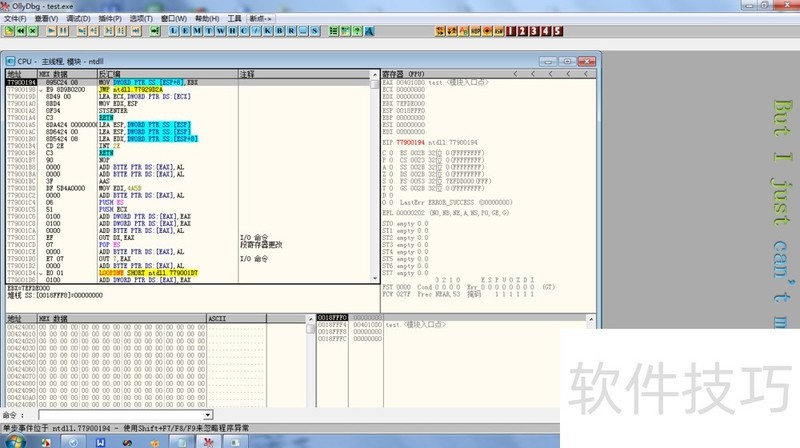
Task: Show CPU window with C icon
Action: click(244, 31)
